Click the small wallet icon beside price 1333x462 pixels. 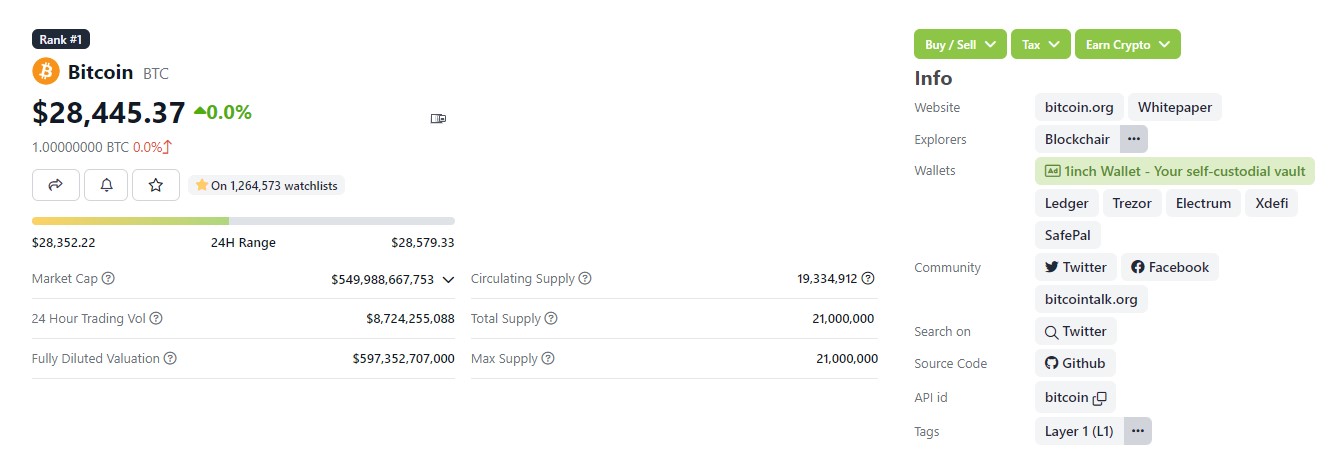[x=438, y=119]
